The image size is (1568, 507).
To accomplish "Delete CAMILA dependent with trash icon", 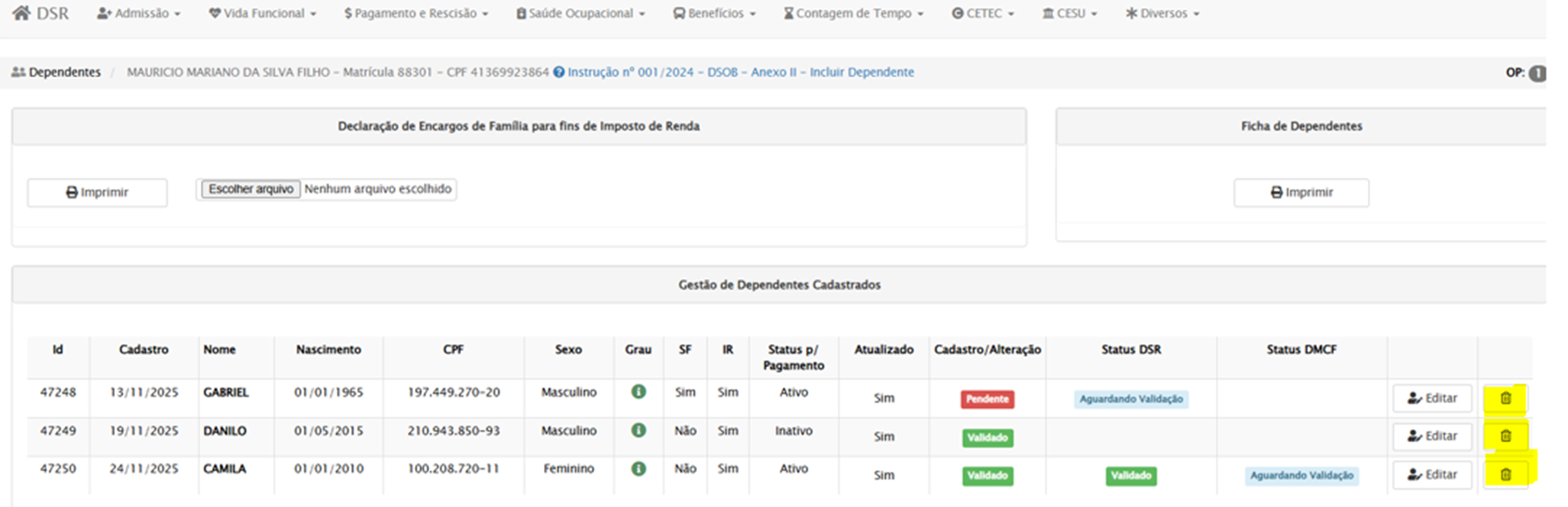I will 1505,475.
